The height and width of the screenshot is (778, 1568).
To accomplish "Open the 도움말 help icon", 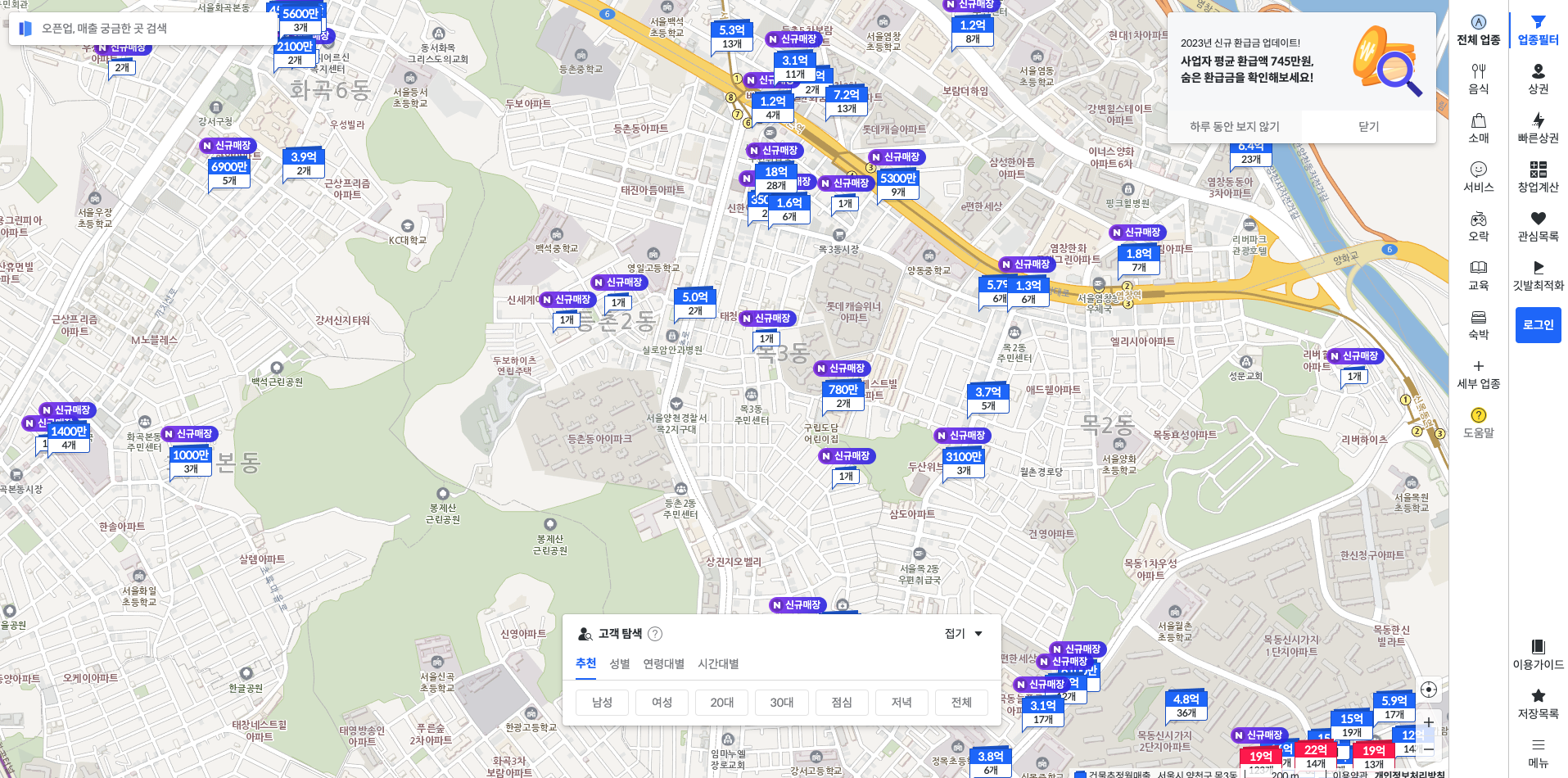I will coord(1478,415).
